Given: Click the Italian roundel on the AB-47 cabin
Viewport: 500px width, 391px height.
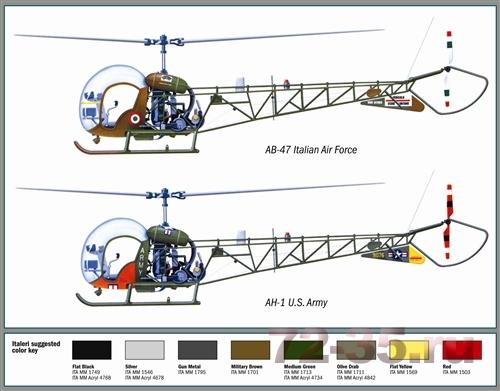Looking at the screenshot, I should coord(135,118).
